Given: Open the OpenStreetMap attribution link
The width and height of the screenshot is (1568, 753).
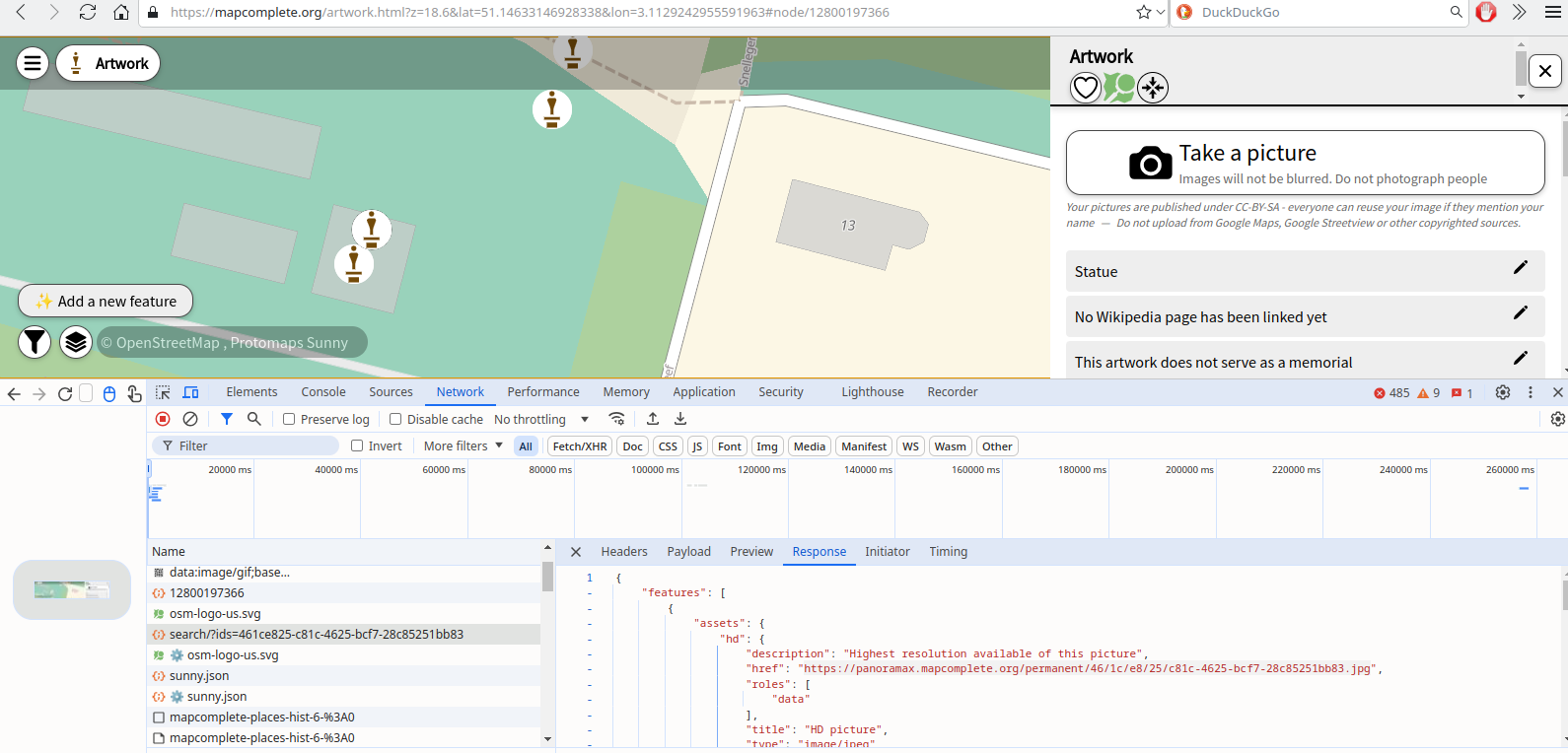Looking at the screenshot, I should coord(168,343).
